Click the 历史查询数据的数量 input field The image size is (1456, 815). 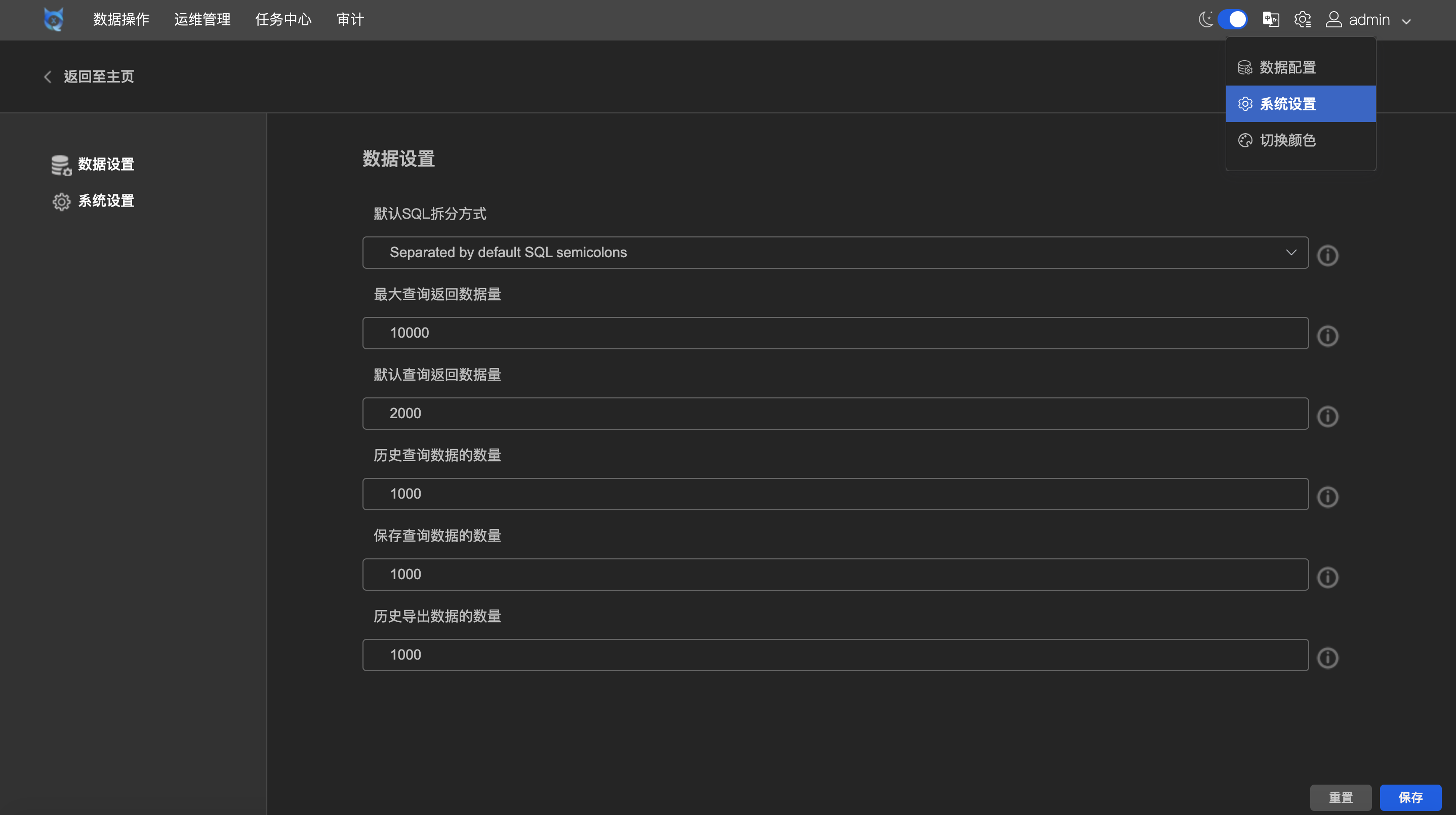835,494
